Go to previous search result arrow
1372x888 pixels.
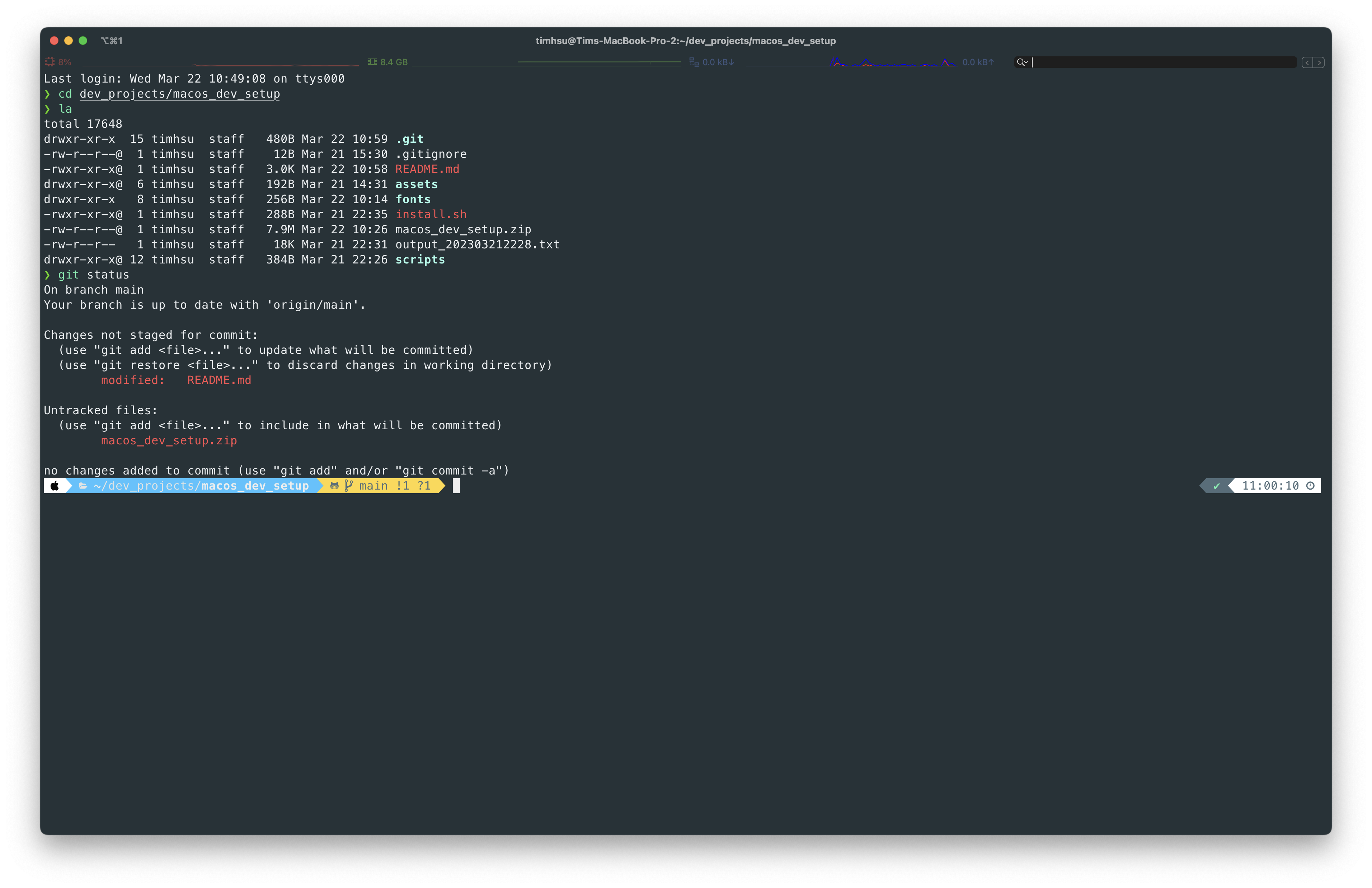tap(1307, 62)
